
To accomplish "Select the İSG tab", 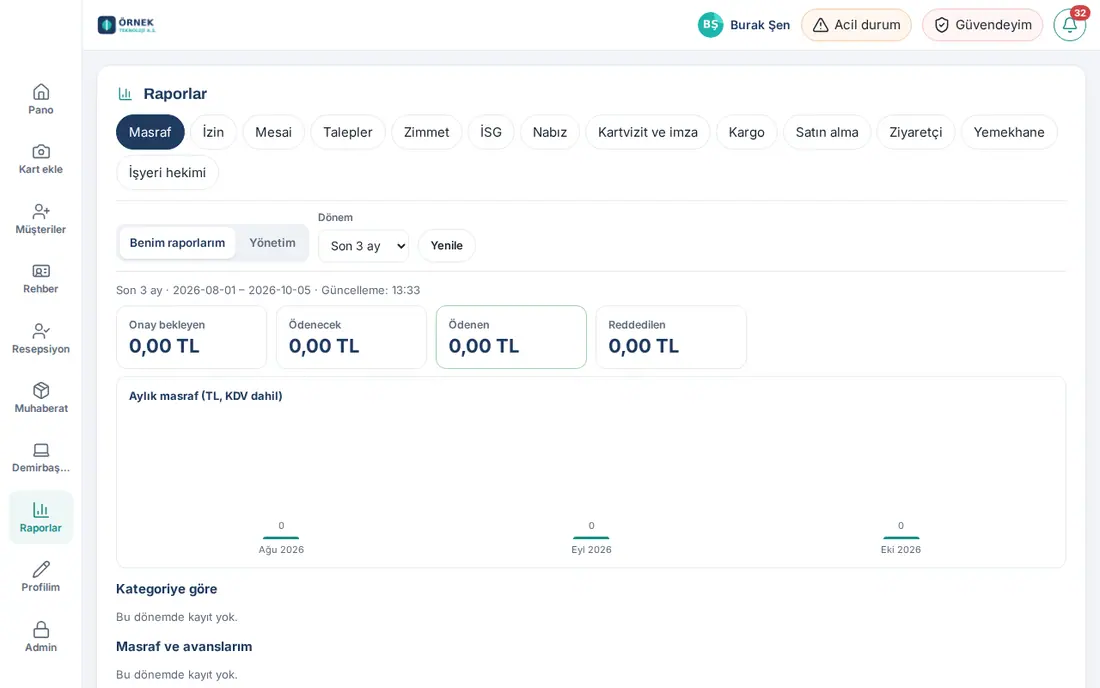I will pyautogui.click(x=491, y=133).
